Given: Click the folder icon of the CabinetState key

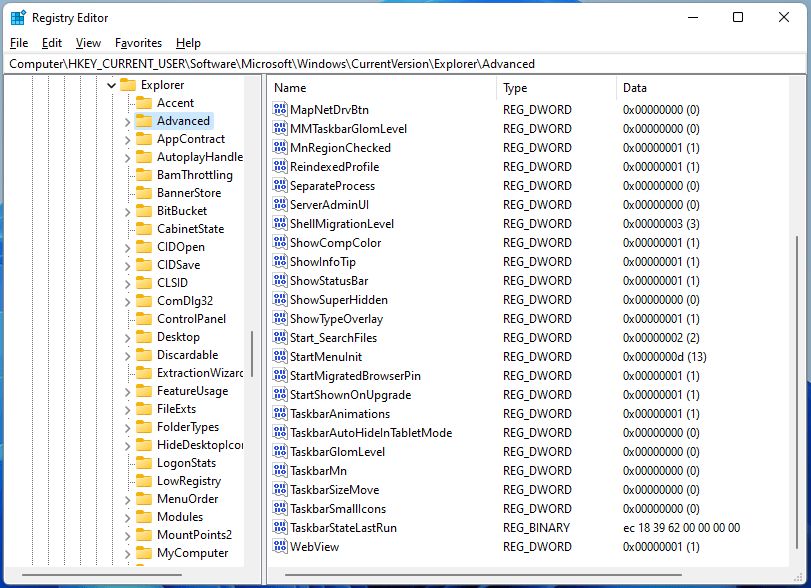Looking at the screenshot, I should 144,229.
